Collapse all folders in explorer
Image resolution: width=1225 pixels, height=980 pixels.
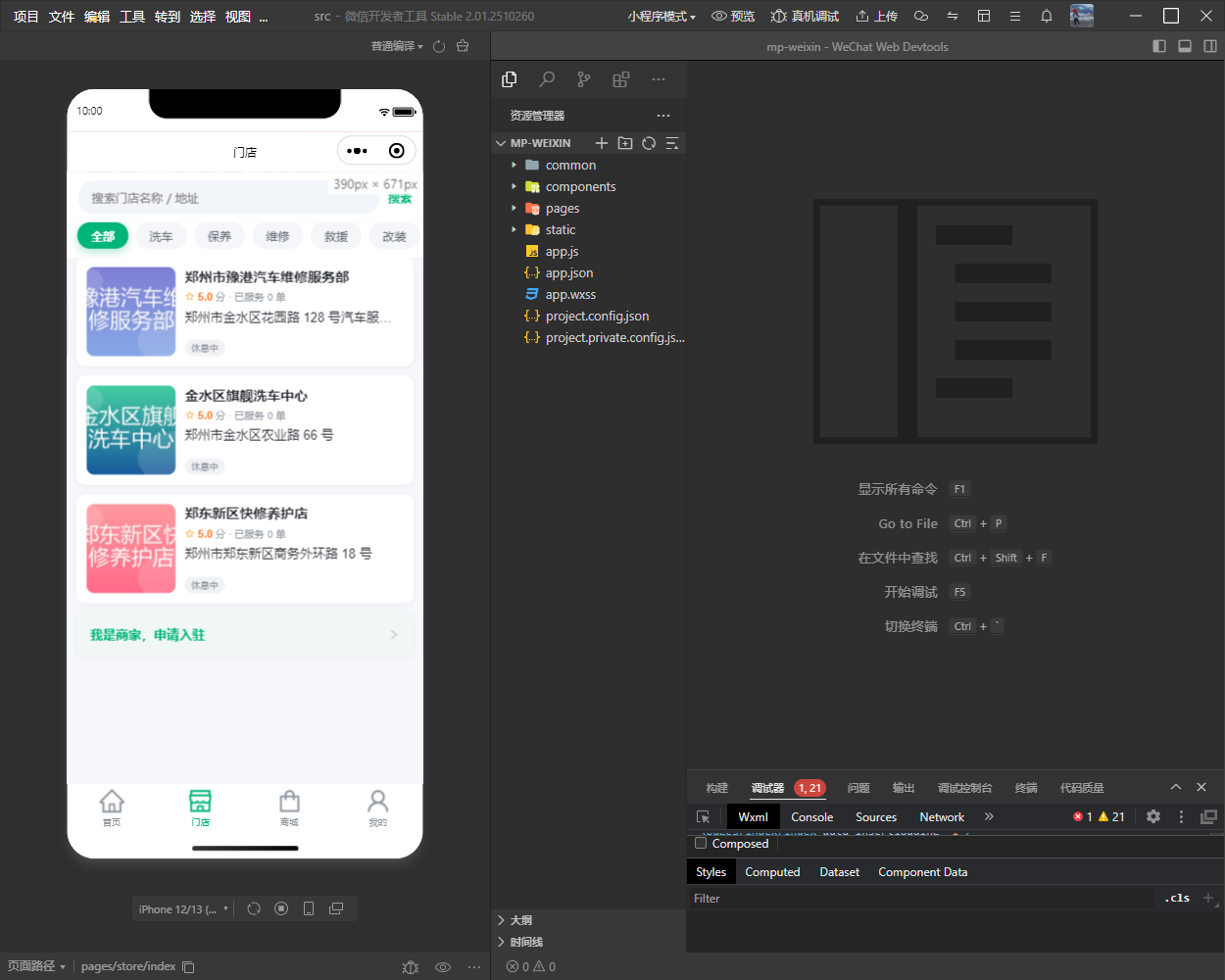click(x=672, y=143)
